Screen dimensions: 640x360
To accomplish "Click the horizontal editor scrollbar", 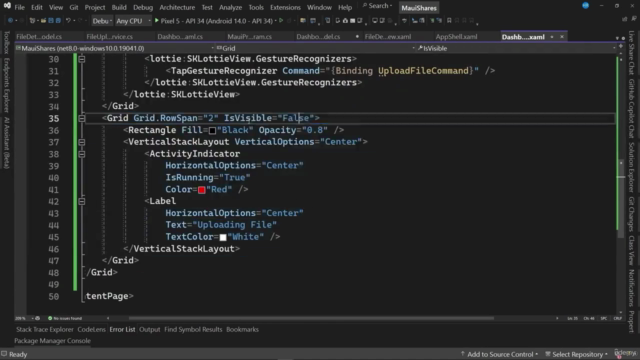I will coord(311,318).
